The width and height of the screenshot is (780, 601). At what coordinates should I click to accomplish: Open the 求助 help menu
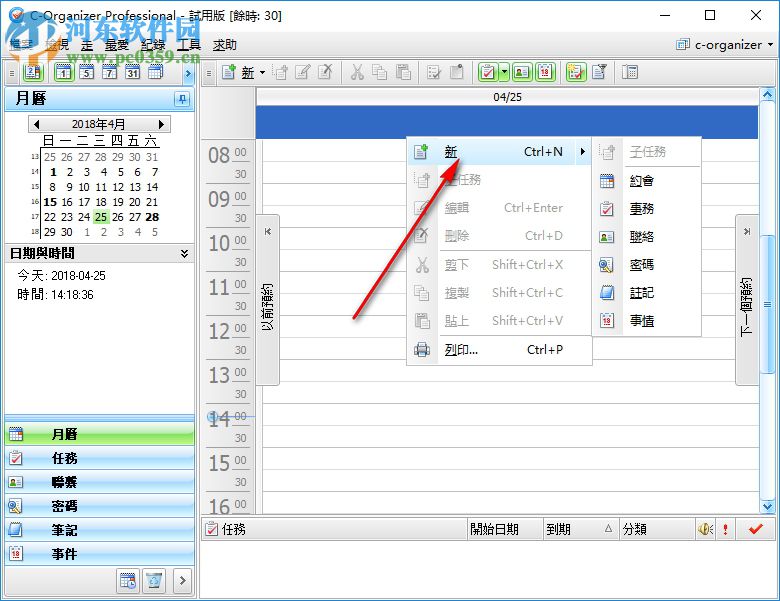[225, 45]
